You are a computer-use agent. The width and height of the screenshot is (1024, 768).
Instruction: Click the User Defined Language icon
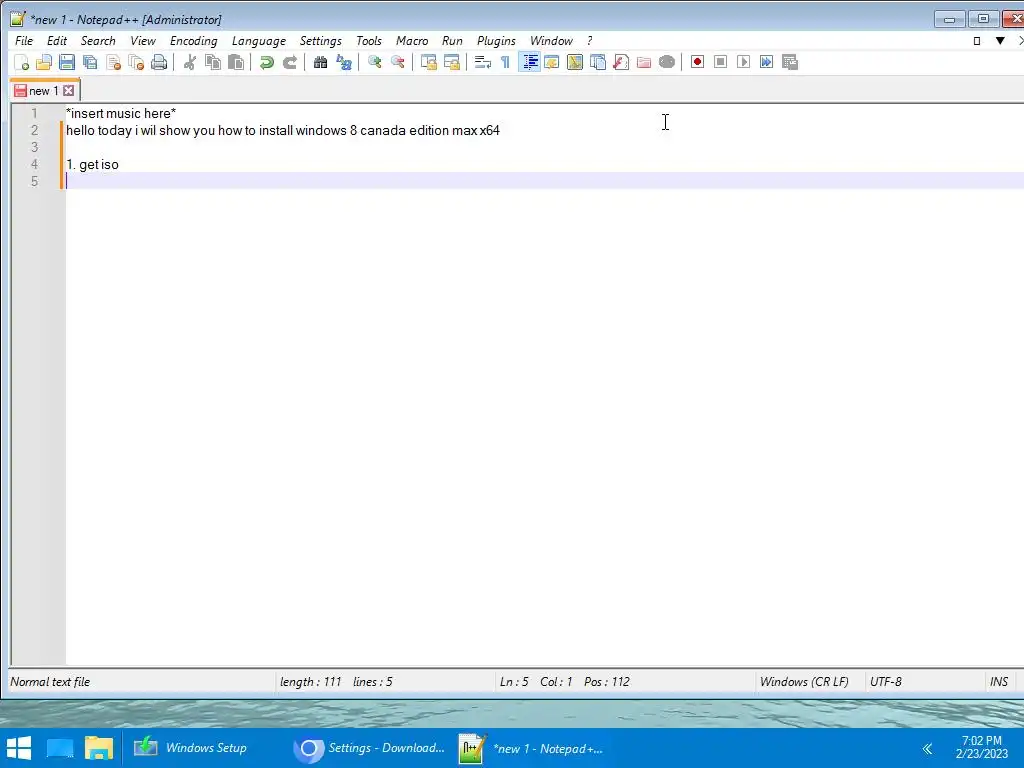click(552, 62)
